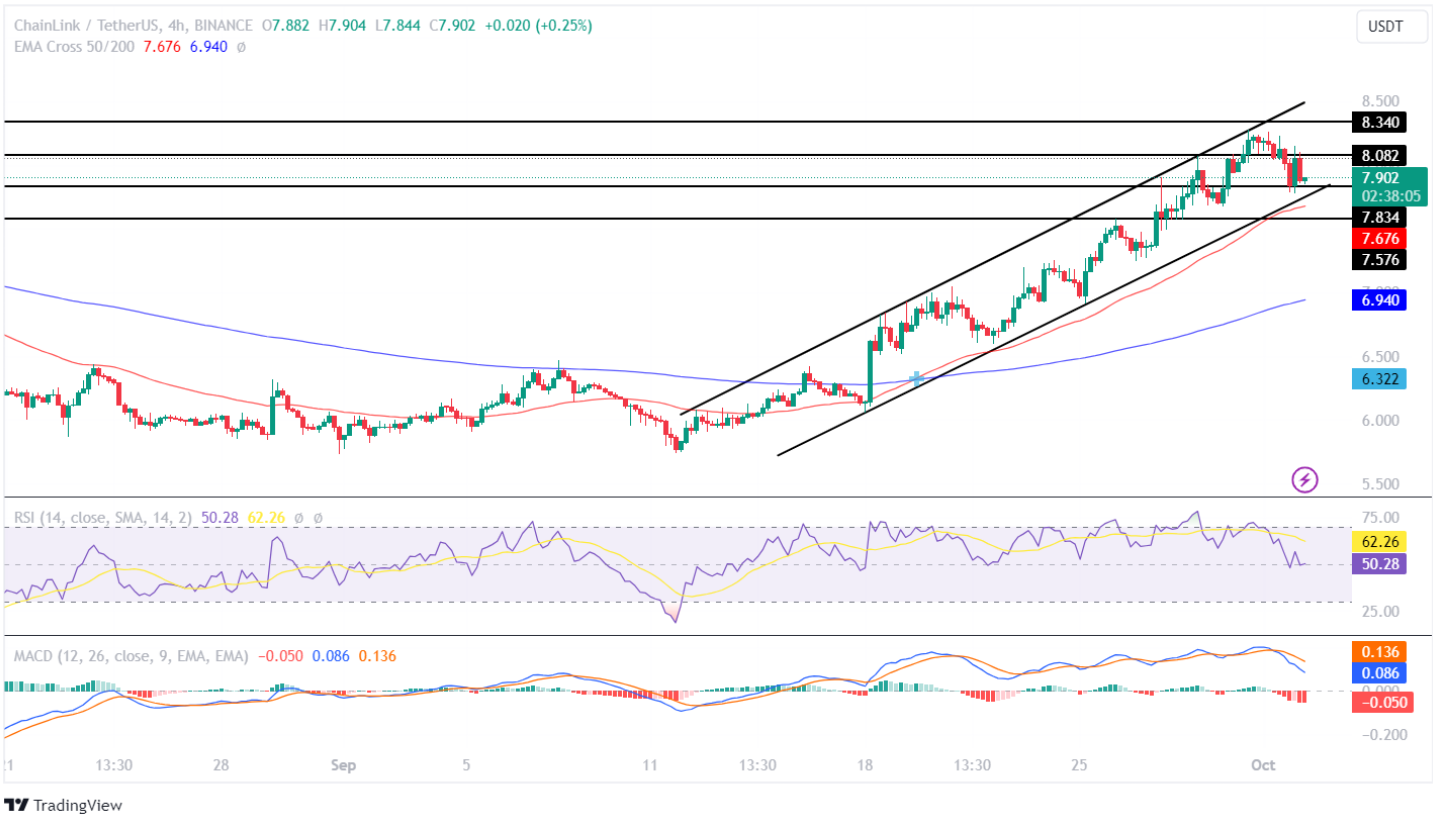Select the EMA Cross 50/200 legend
This screenshot has height=817, width=1437.
75,46
